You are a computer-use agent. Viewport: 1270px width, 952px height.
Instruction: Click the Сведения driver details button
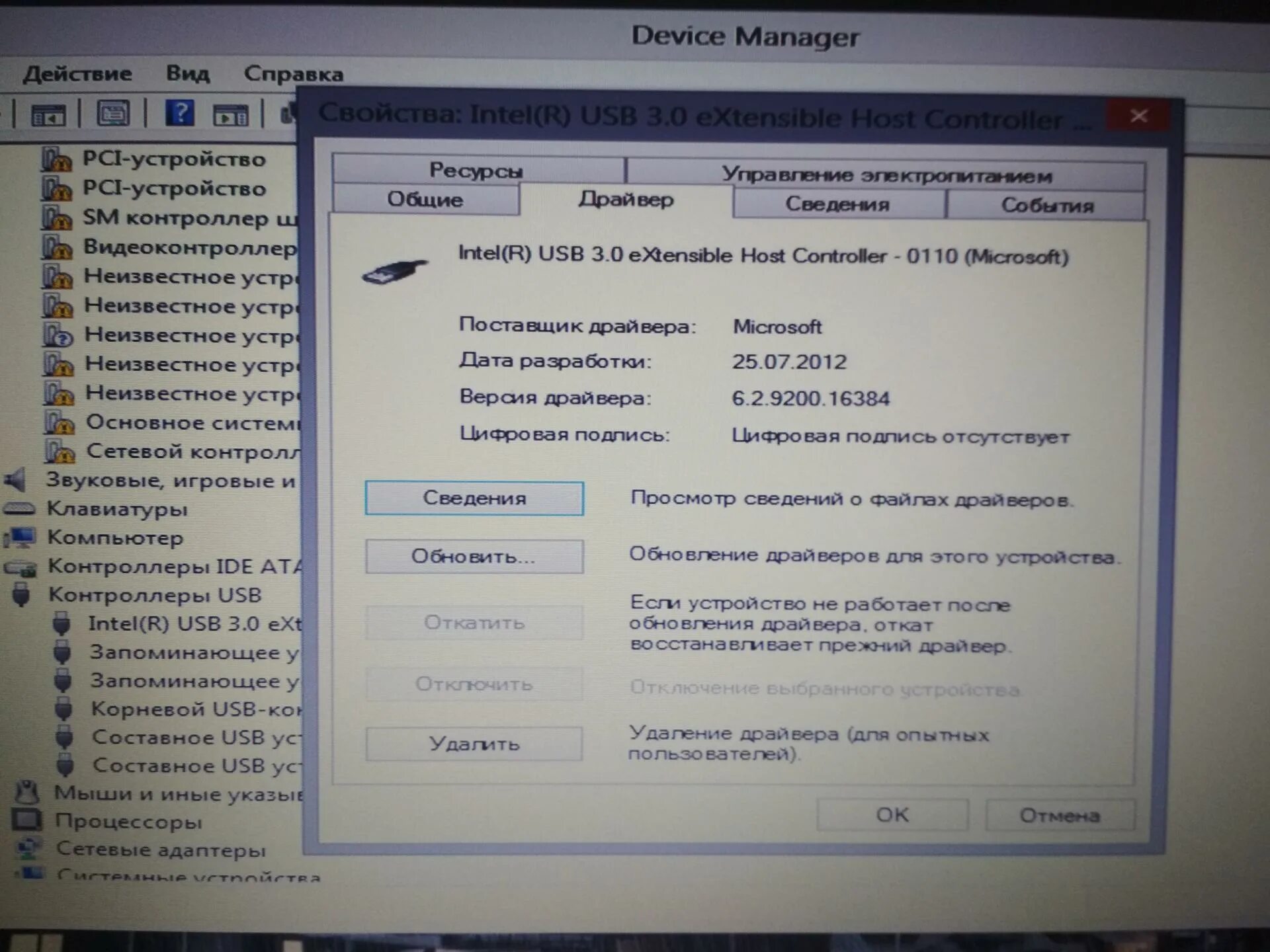point(474,498)
